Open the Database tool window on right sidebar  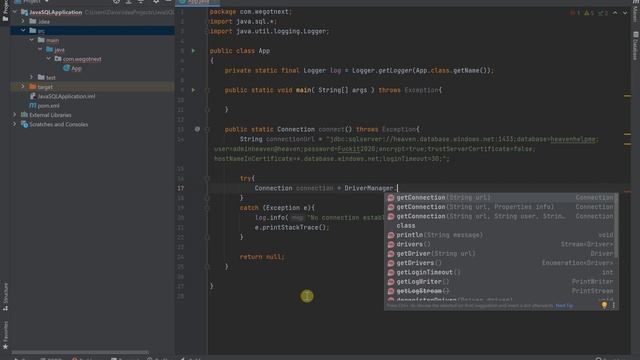[635, 46]
